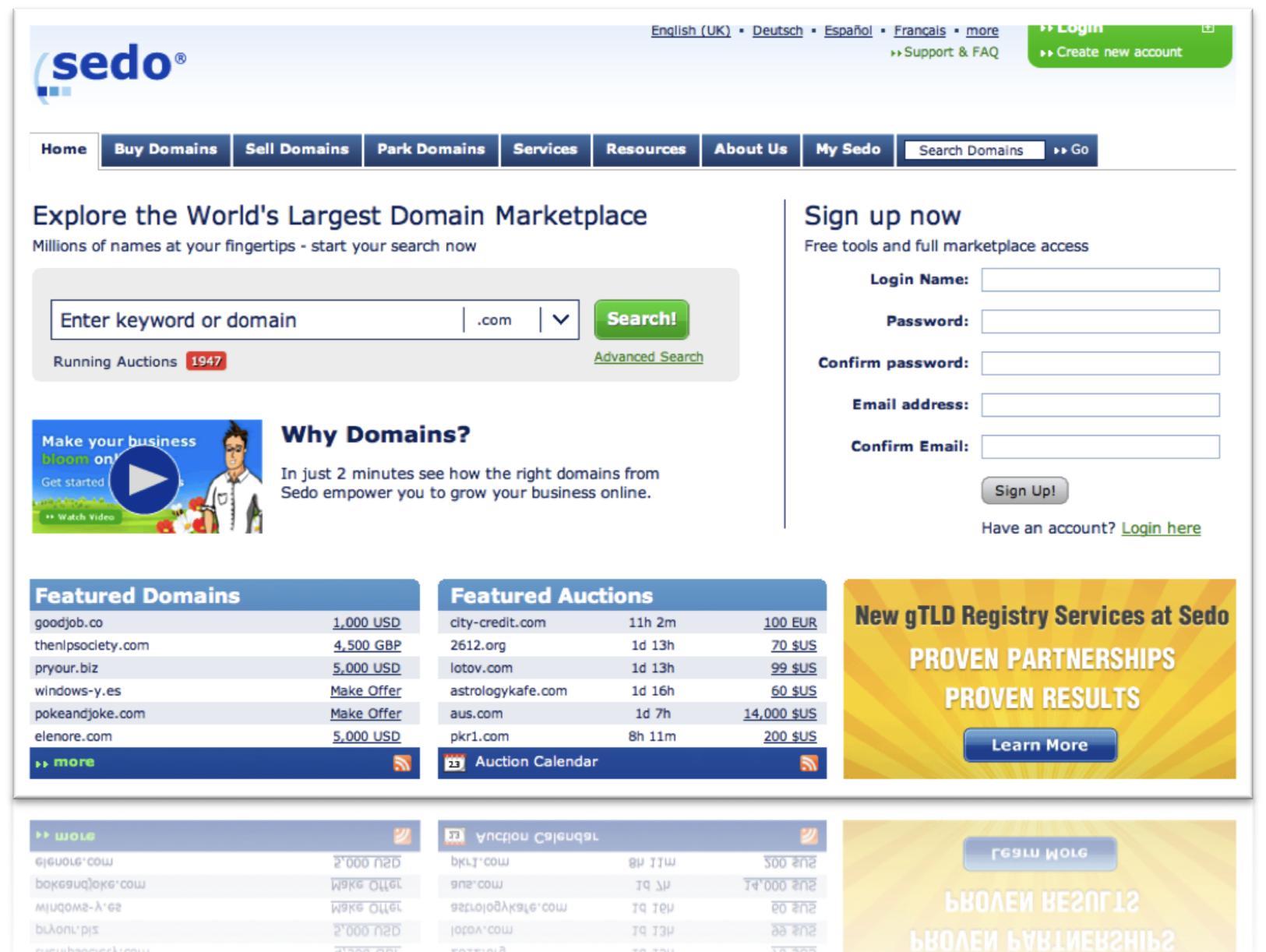
Task: Click the thenlpsociety.com domain name
Action: 91,645
